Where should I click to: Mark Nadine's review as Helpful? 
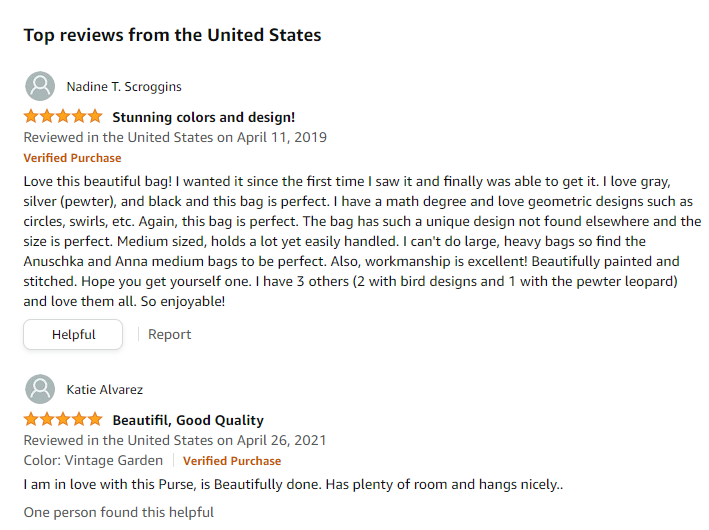point(73,334)
